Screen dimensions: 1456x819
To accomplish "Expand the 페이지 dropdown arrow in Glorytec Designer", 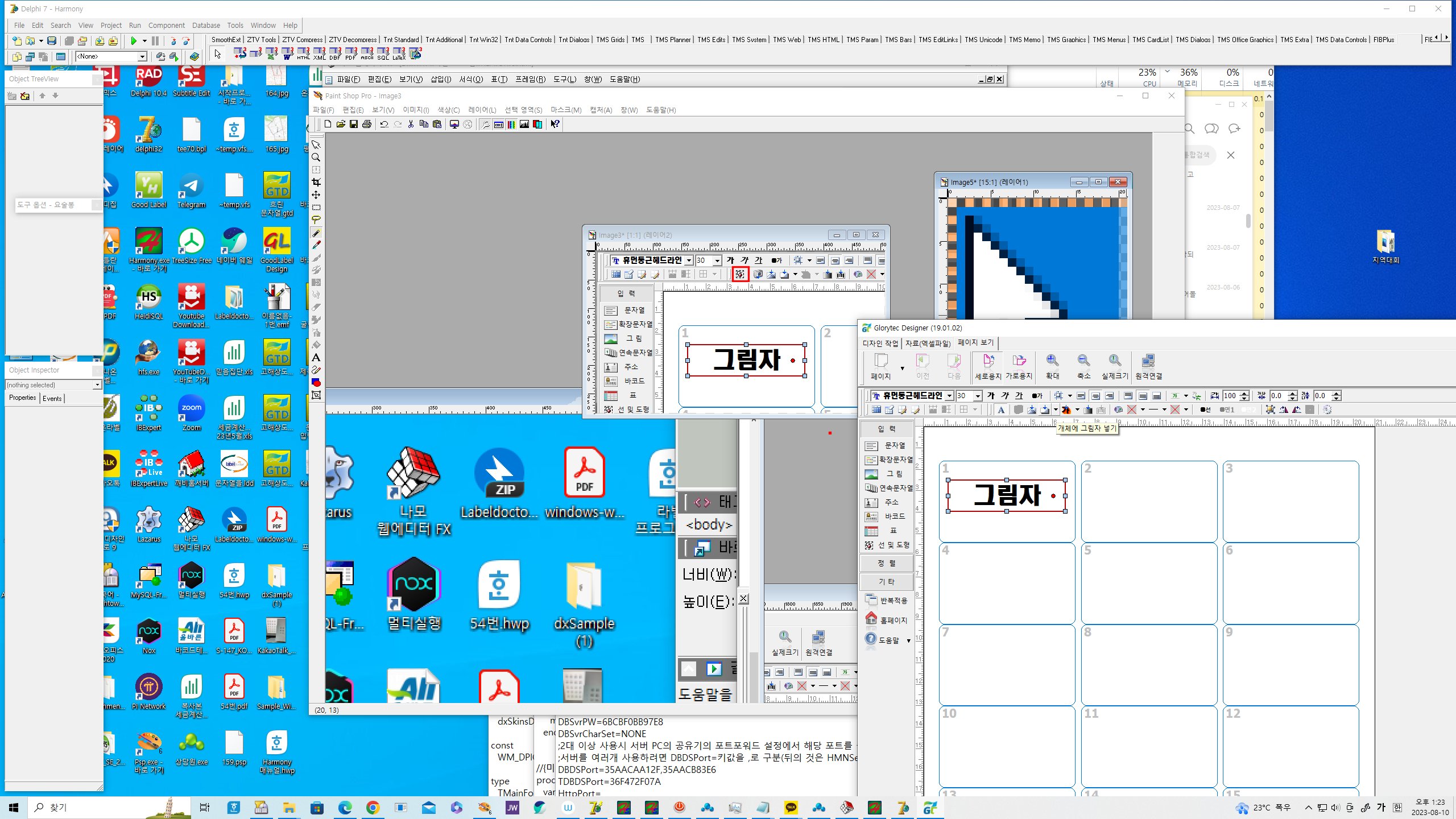I will tap(902, 369).
